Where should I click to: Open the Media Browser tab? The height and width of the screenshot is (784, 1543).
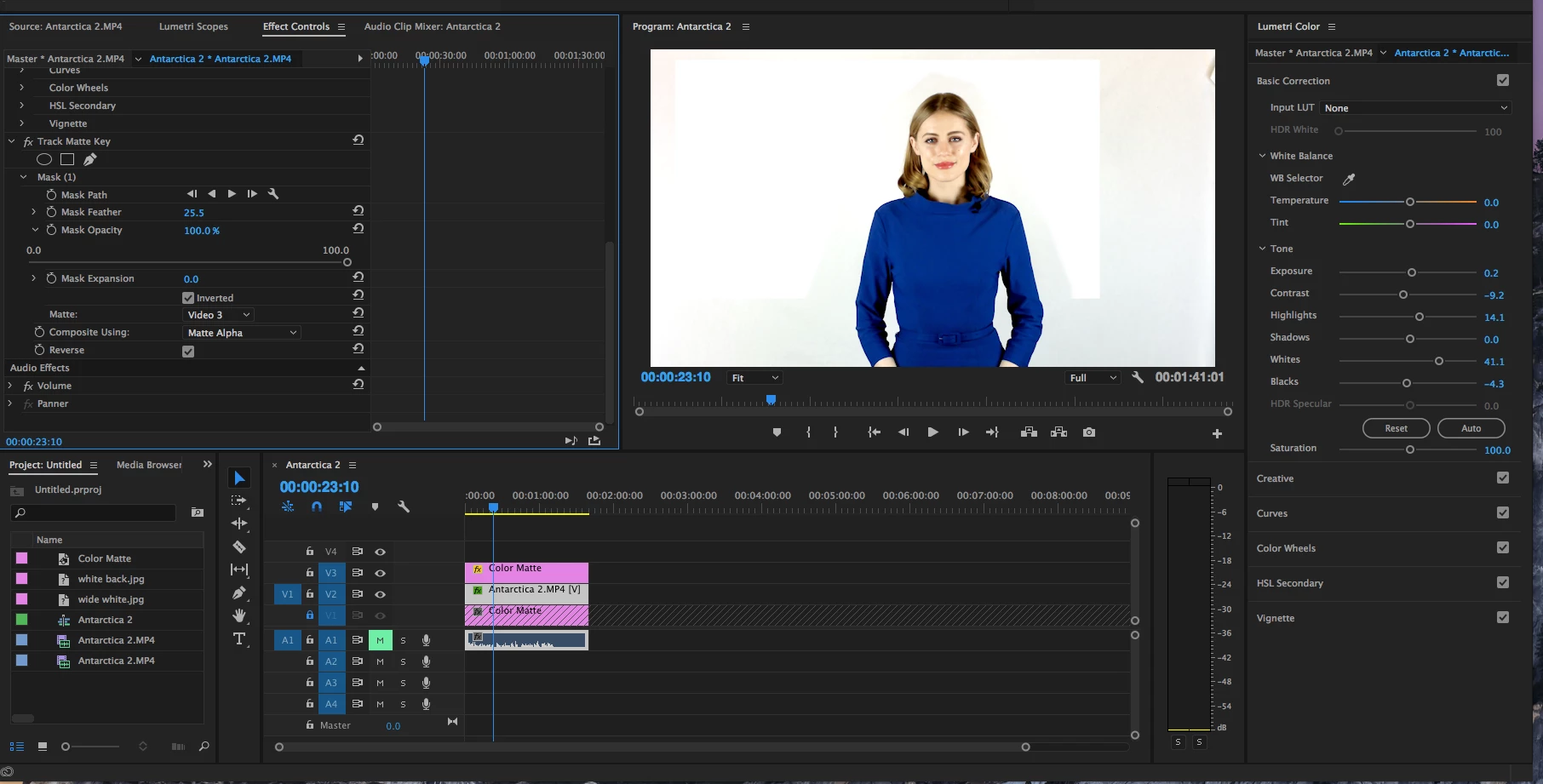tap(149, 465)
